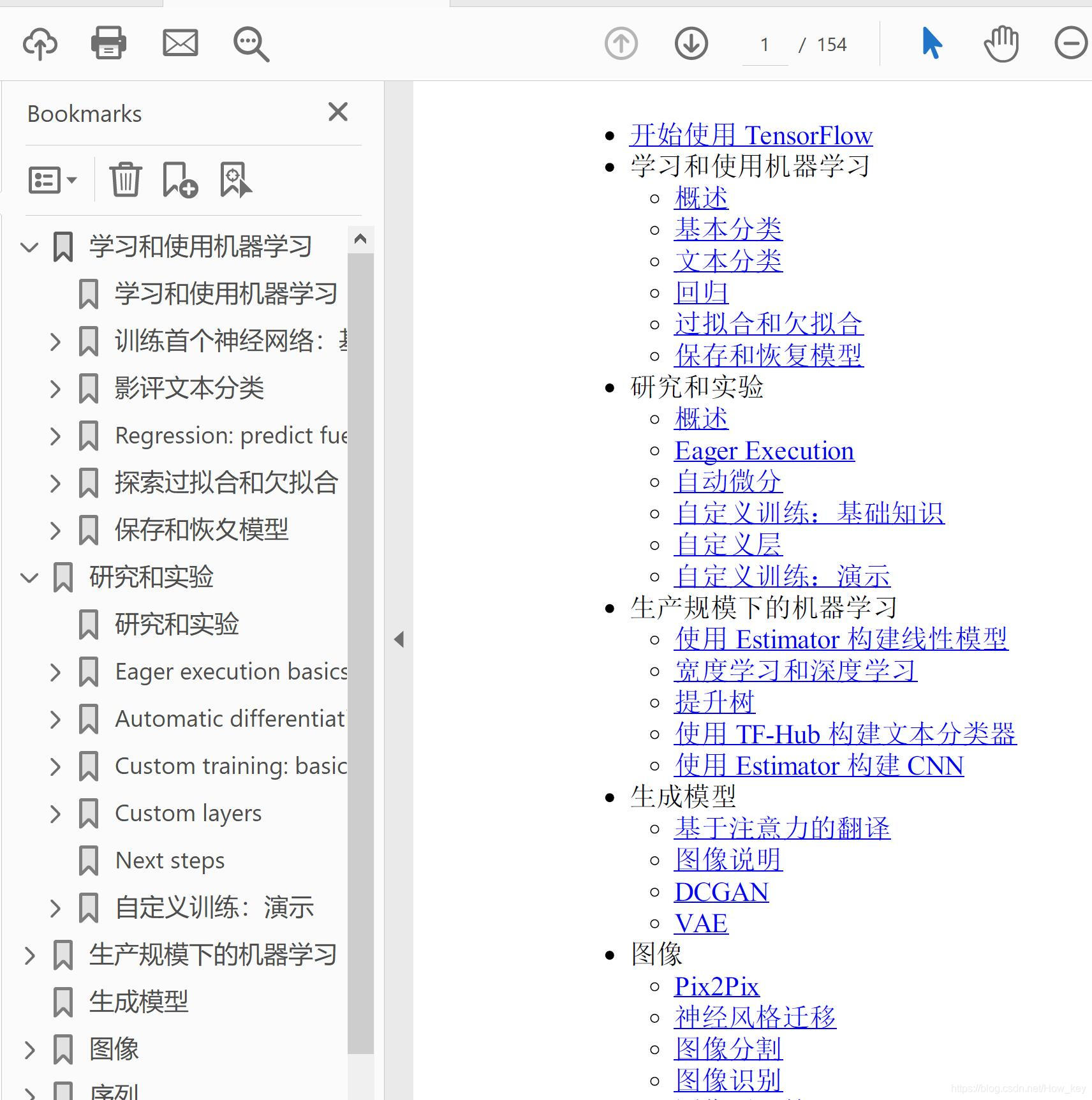Expand the Automatic differentiation bookmark

(x=55, y=719)
